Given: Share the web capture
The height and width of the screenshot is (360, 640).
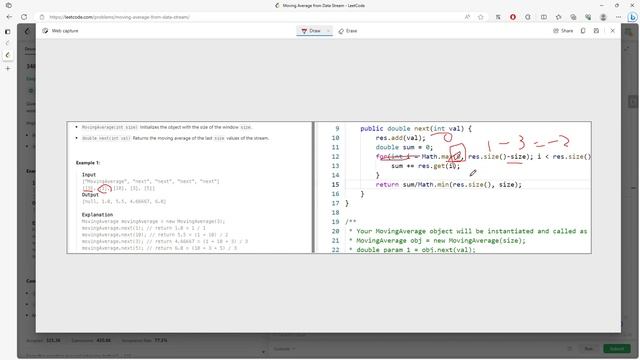Looking at the screenshot, I should (x=563, y=31).
